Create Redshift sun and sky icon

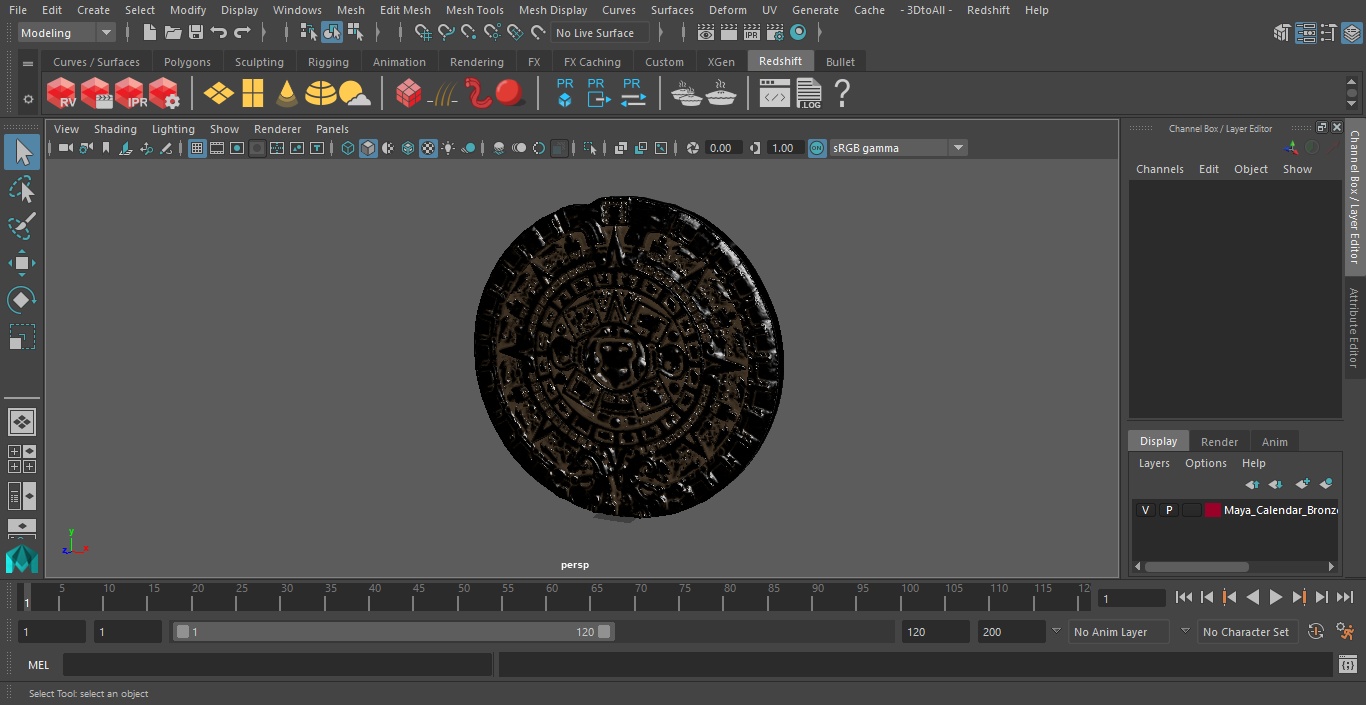point(354,94)
